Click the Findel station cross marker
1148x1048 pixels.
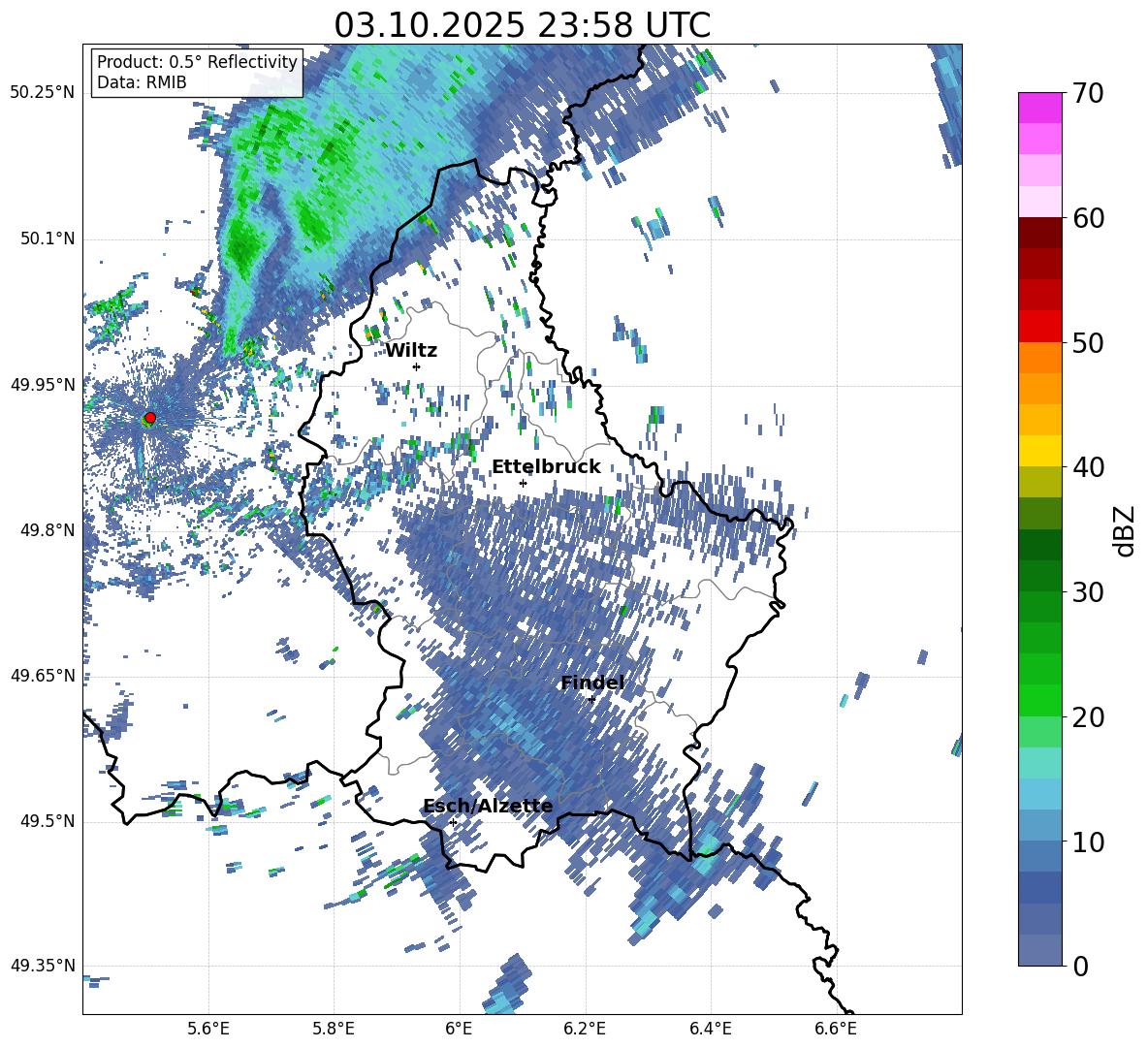coord(591,699)
